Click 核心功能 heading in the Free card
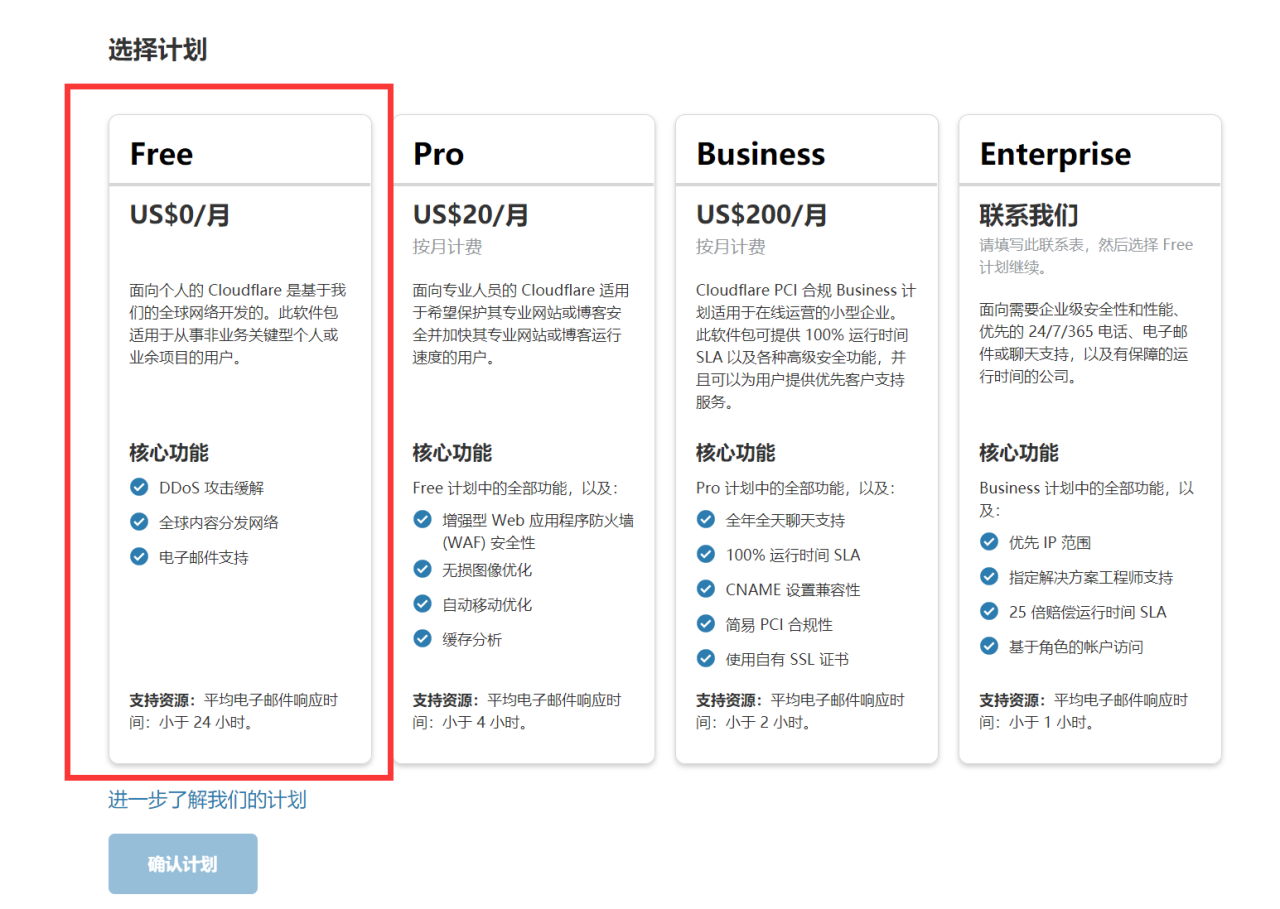This screenshot has width=1280, height=909. click(169, 453)
